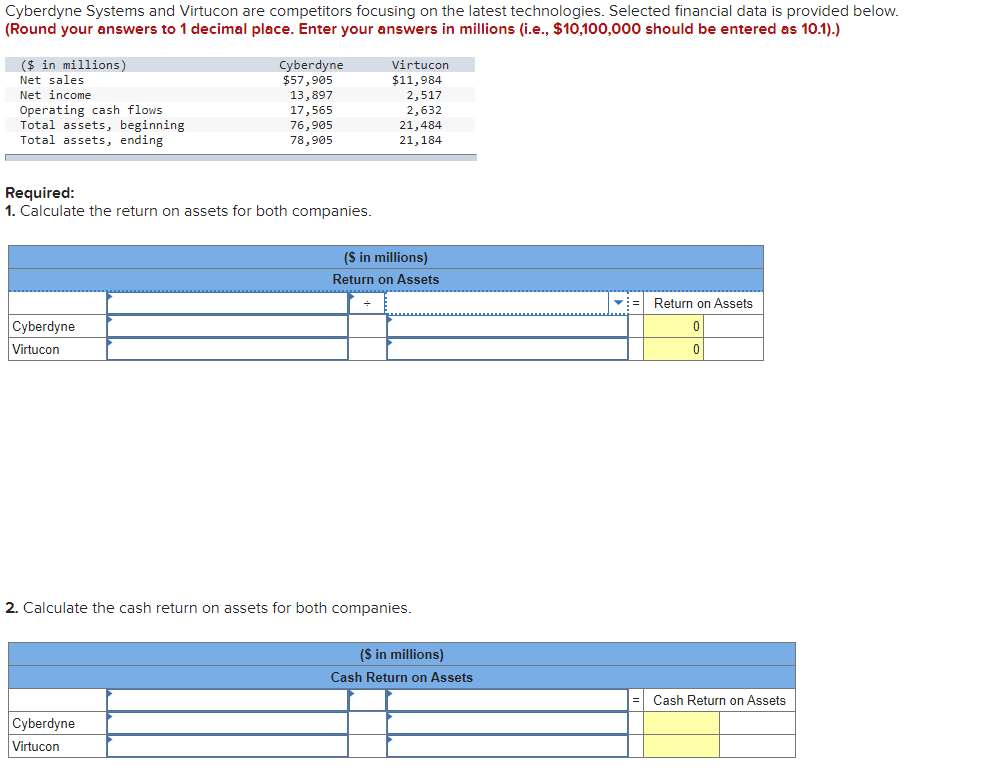Click Cyberdyne denominator cell in Cash Return table
The image size is (986, 780).
click(x=507, y=723)
